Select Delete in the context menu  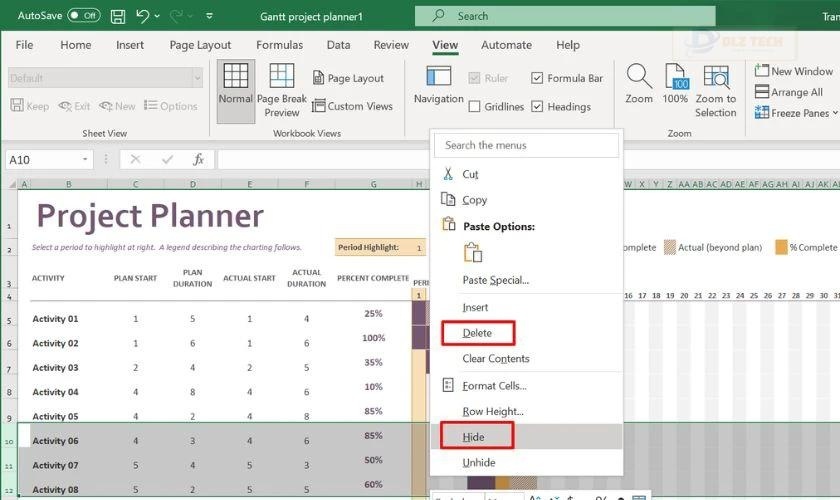[477, 333]
